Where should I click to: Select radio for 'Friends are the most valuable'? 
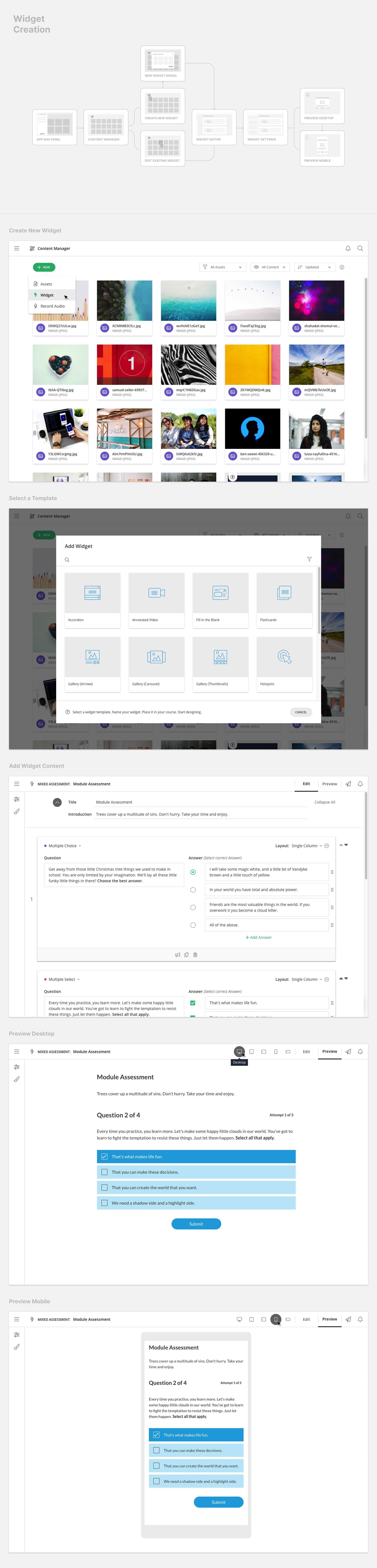click(193, 908)
